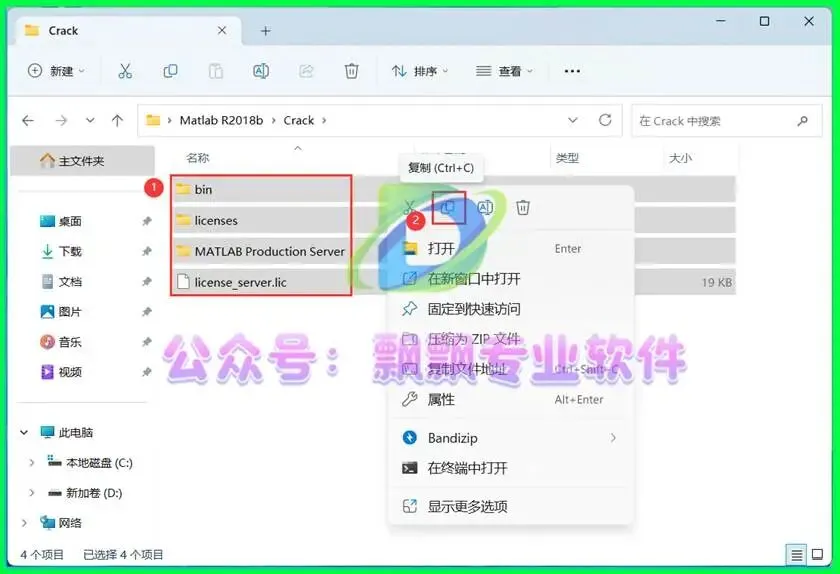Expand the New Volume (D:) node

coord(32,493)
